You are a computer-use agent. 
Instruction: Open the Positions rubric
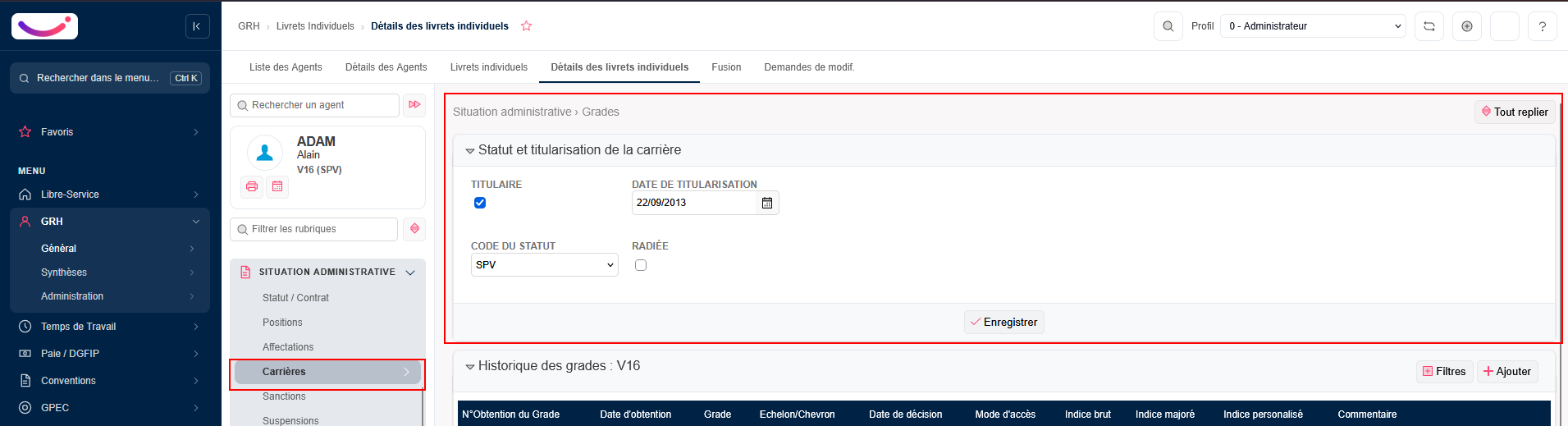pyautogui.click(x=282, y=323)
